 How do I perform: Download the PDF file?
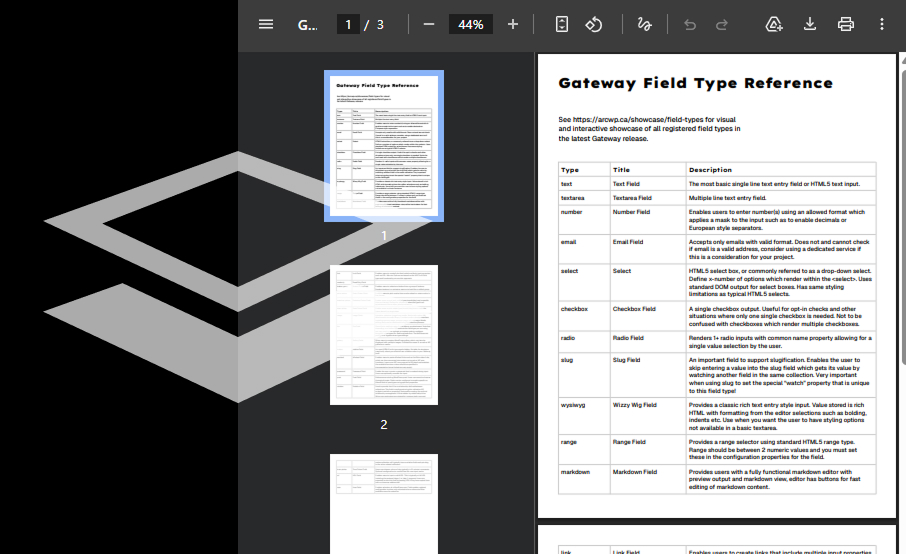(810, 24)
